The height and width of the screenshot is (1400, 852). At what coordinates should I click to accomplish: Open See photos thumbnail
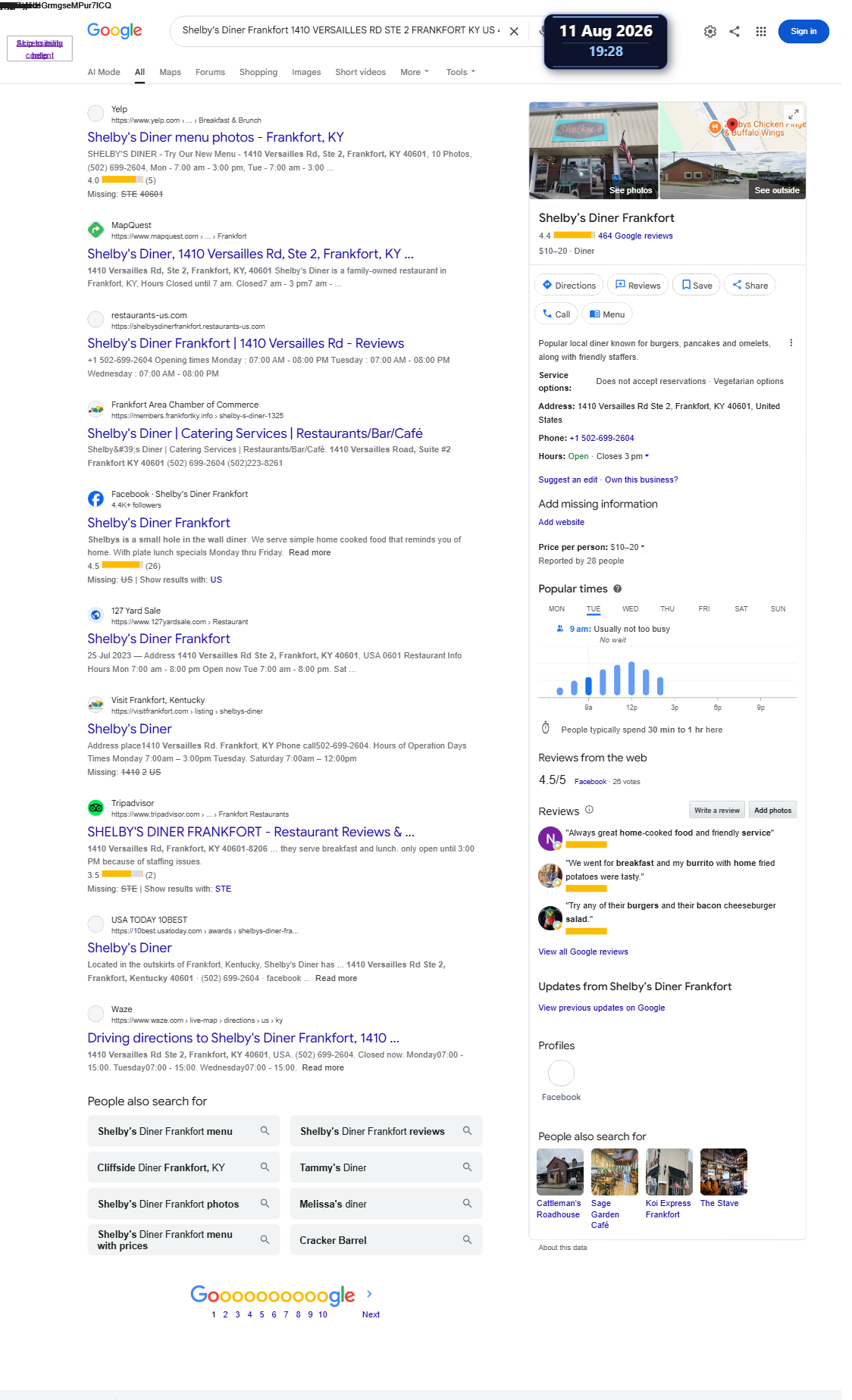click(x=594, y=150)
